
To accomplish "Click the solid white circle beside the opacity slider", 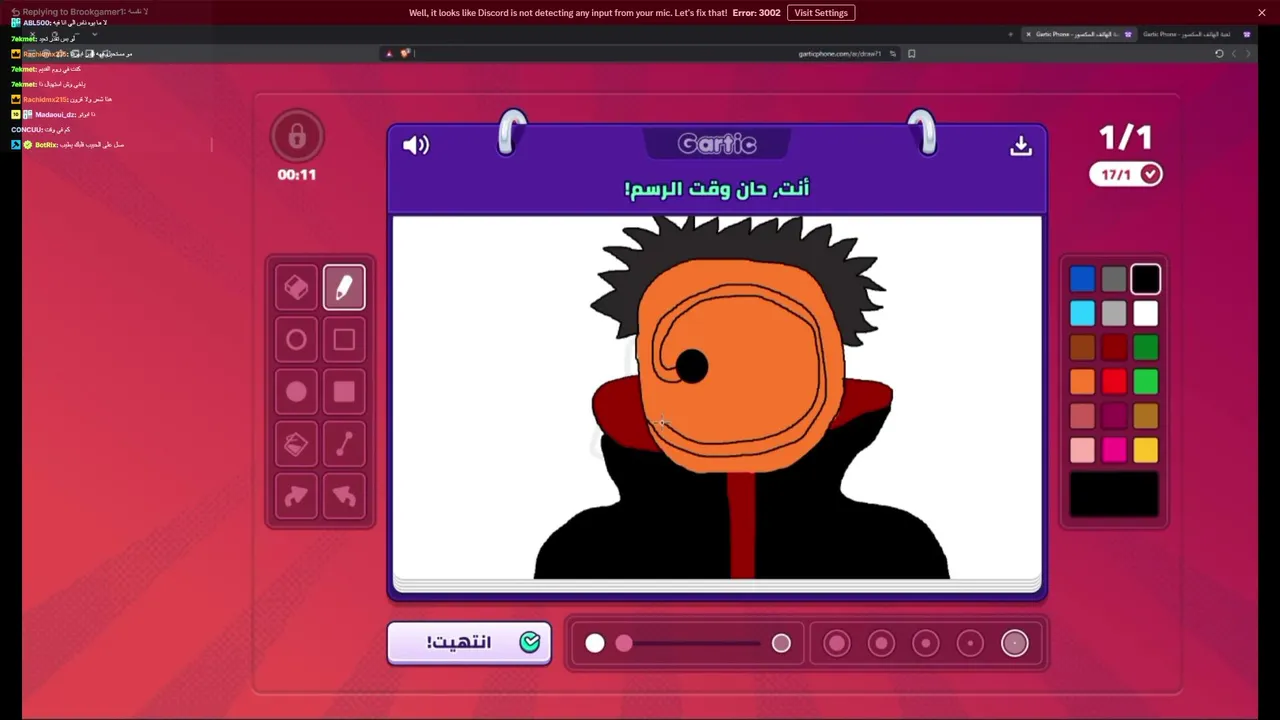I will click(x=595, y=643).
